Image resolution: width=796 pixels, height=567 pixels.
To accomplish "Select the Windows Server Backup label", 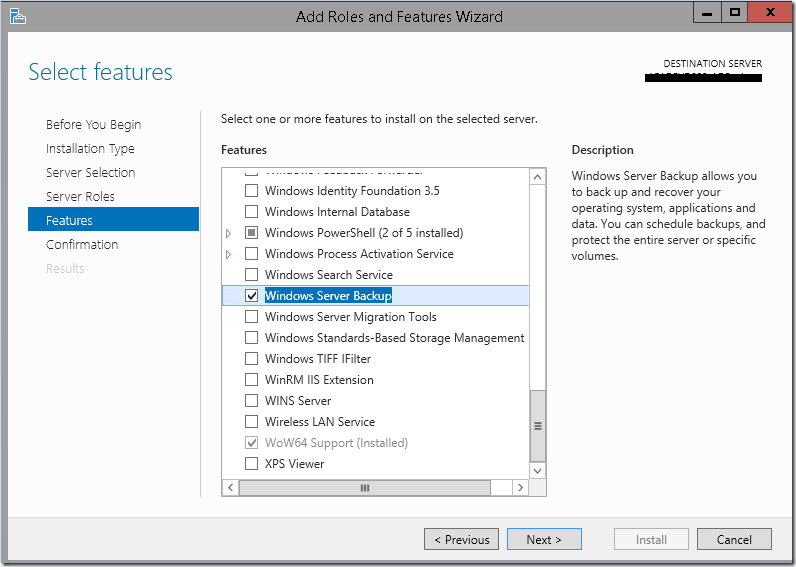I will (328, 296).
